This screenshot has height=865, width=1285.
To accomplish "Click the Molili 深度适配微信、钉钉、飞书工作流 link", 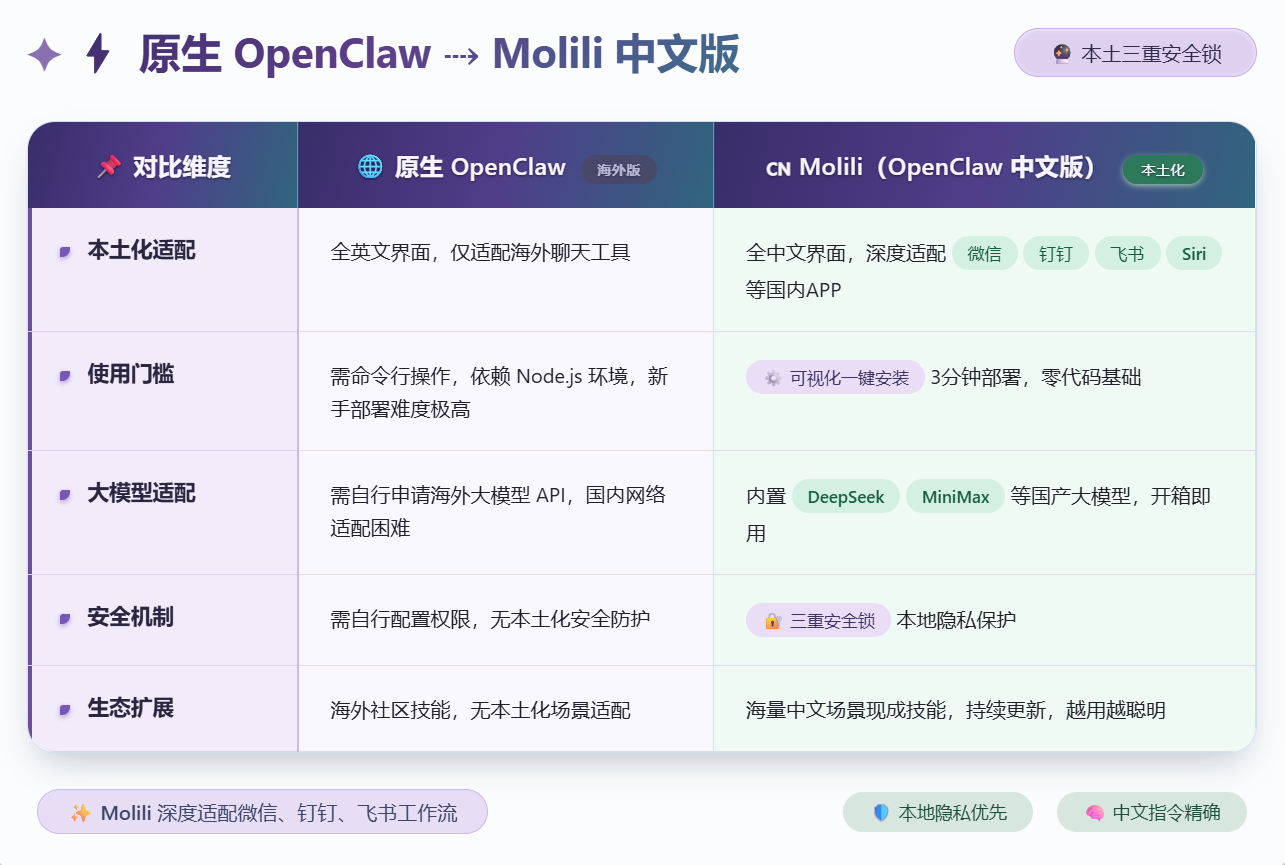I will click(261, 812).
